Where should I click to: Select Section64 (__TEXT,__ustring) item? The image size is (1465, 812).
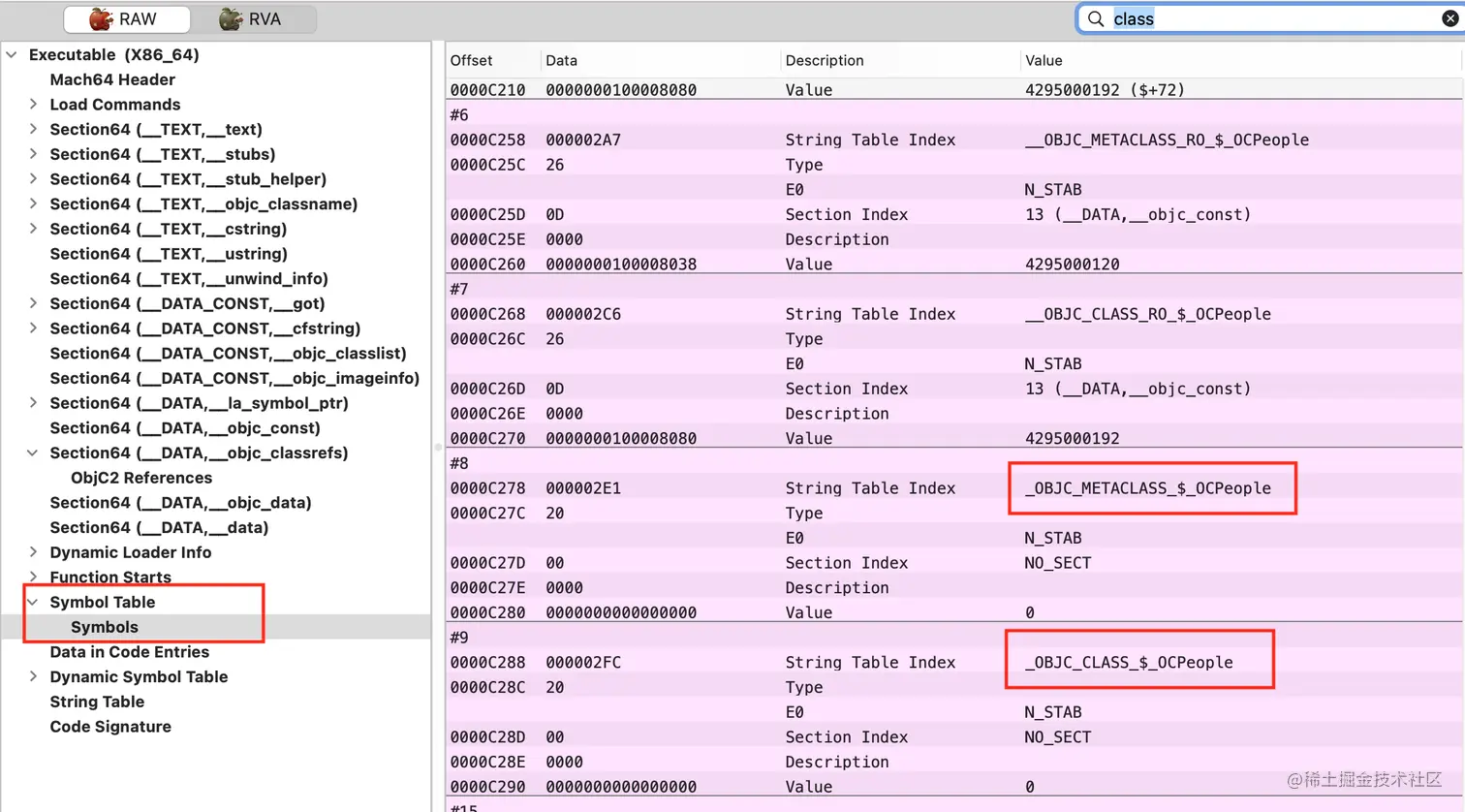coord(169,254)
